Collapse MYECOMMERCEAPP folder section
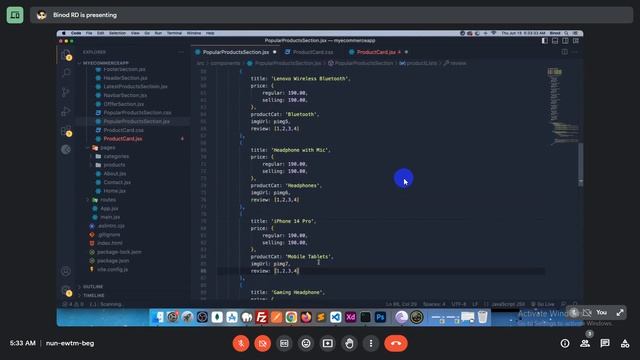The width and height of the screenshot is (640, 360). [106, 63]
